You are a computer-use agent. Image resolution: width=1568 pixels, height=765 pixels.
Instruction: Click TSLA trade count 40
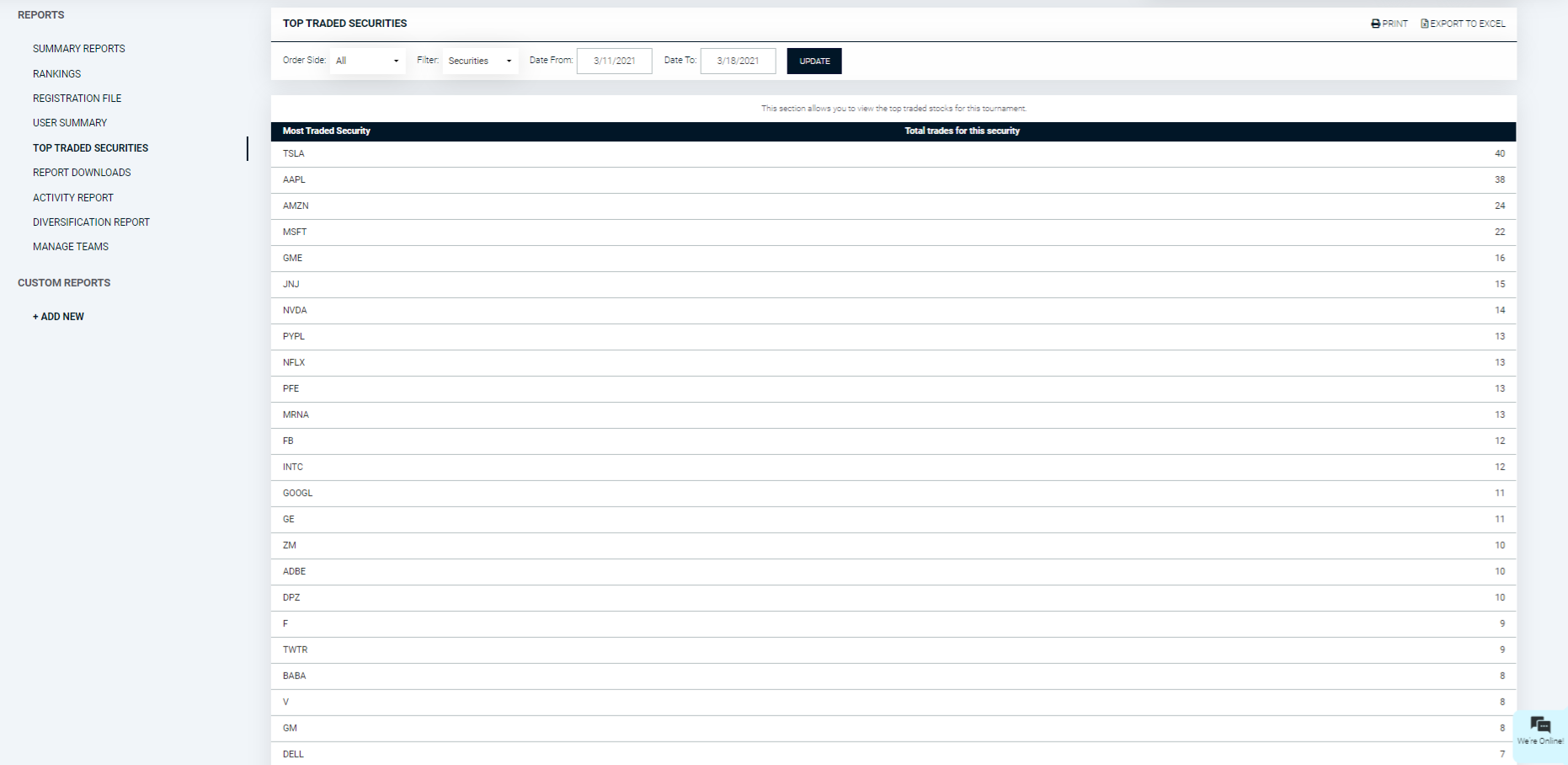point(1500,153)
